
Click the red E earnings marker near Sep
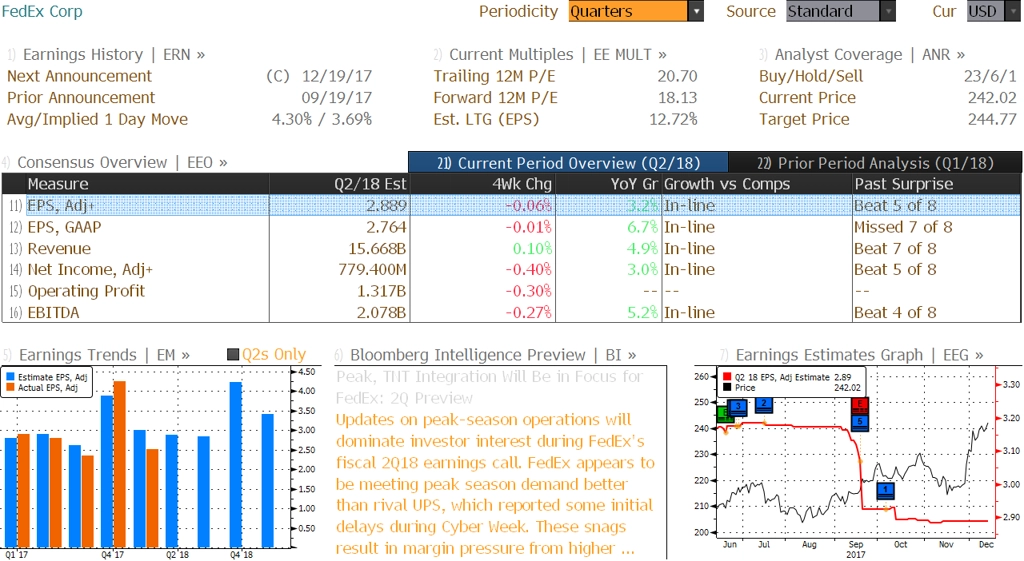pos(860,404)
